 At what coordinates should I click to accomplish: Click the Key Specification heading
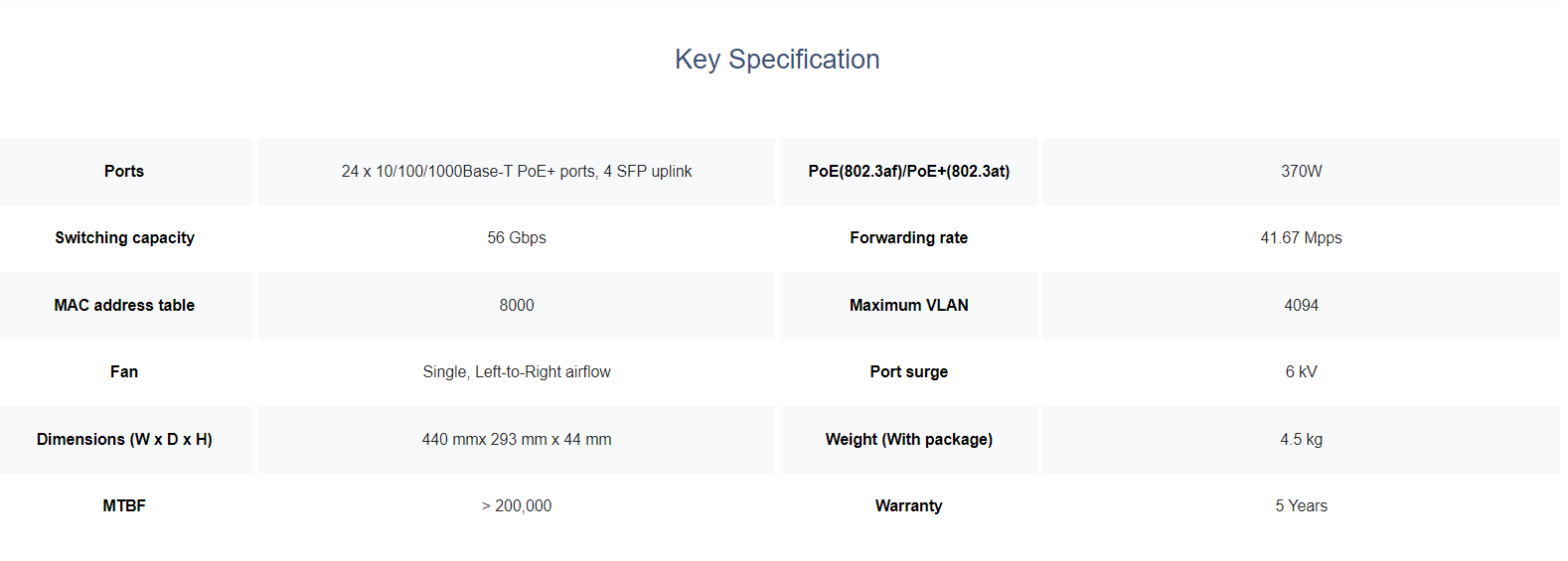point(777,60)
